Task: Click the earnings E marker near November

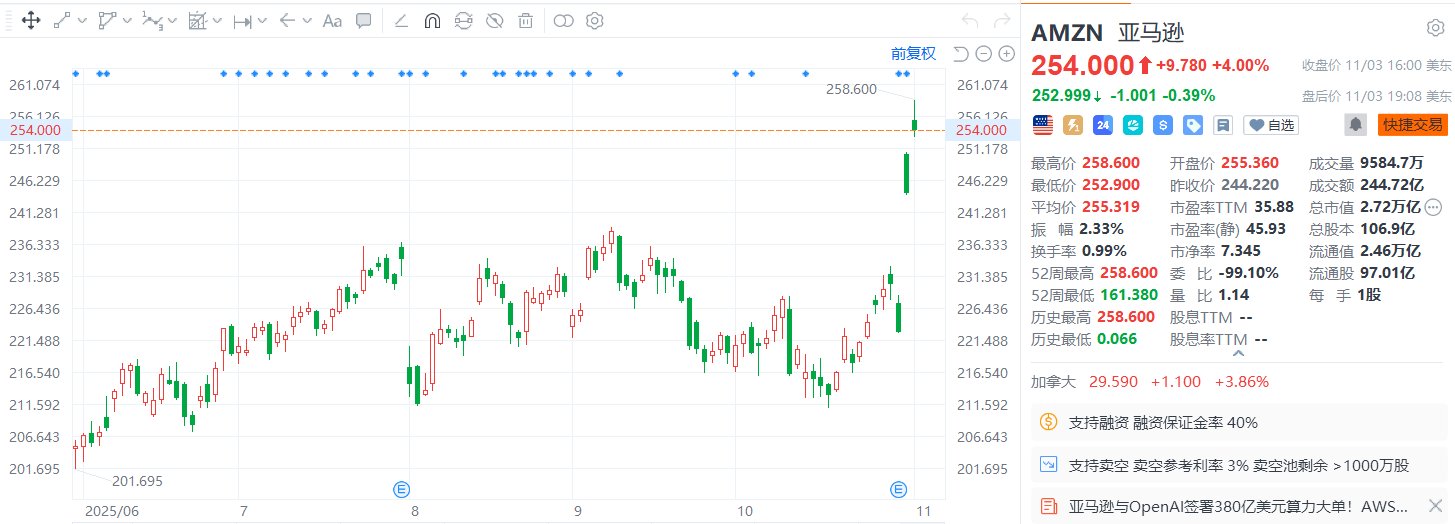Action: click(899, 489)
